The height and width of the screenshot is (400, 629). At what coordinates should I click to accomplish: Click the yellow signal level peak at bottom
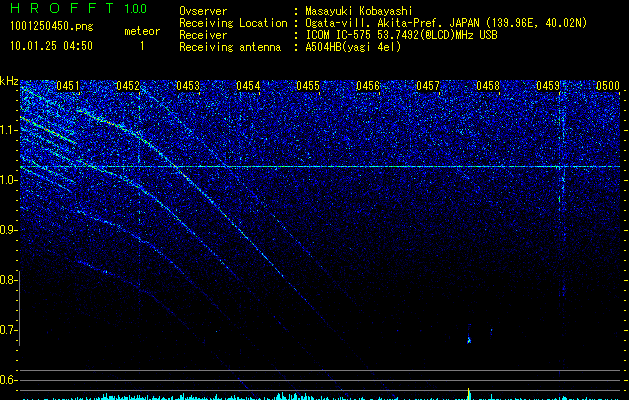[x=469, y=394]
